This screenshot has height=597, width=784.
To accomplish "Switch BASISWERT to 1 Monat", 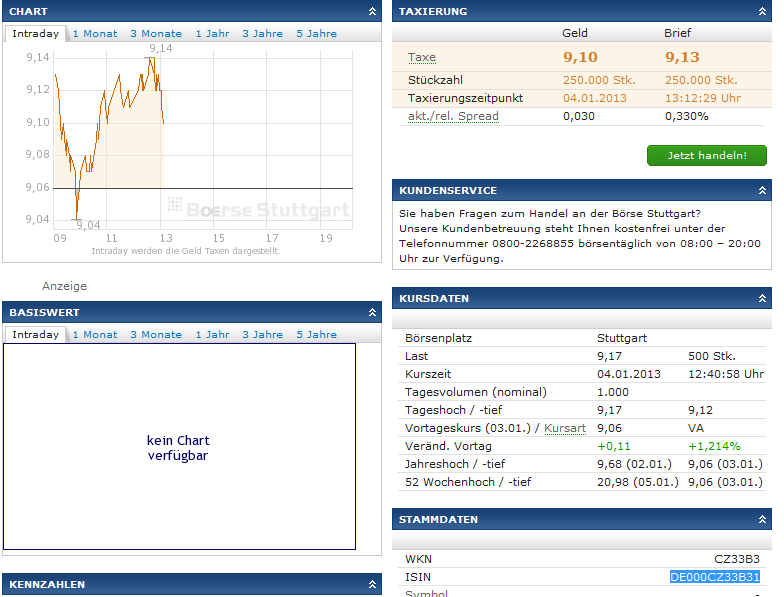I will coord(94,334).
